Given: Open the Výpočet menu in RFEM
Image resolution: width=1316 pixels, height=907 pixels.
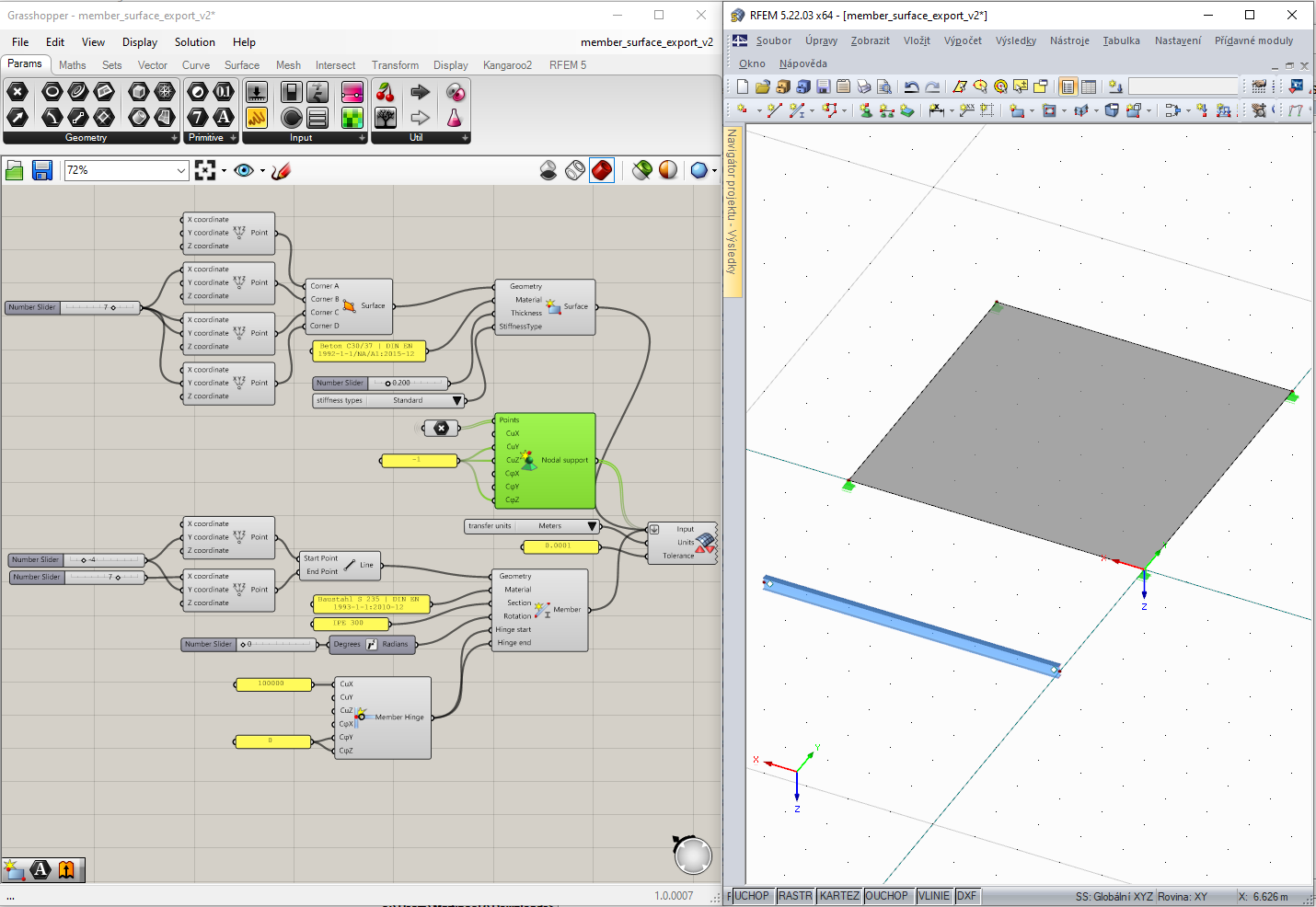Looking at the screenshot, I should [x=963, y=40].
